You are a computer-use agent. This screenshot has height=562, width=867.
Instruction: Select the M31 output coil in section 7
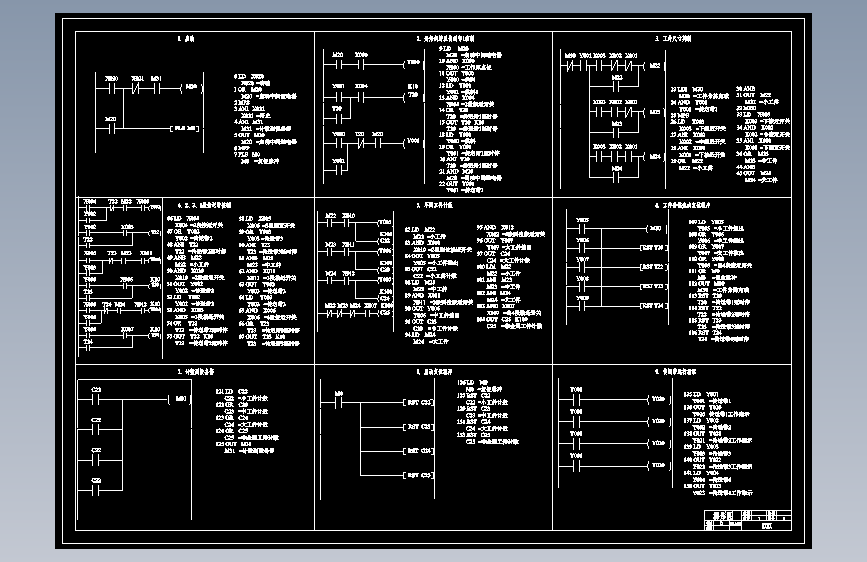[x=180, y=398]
